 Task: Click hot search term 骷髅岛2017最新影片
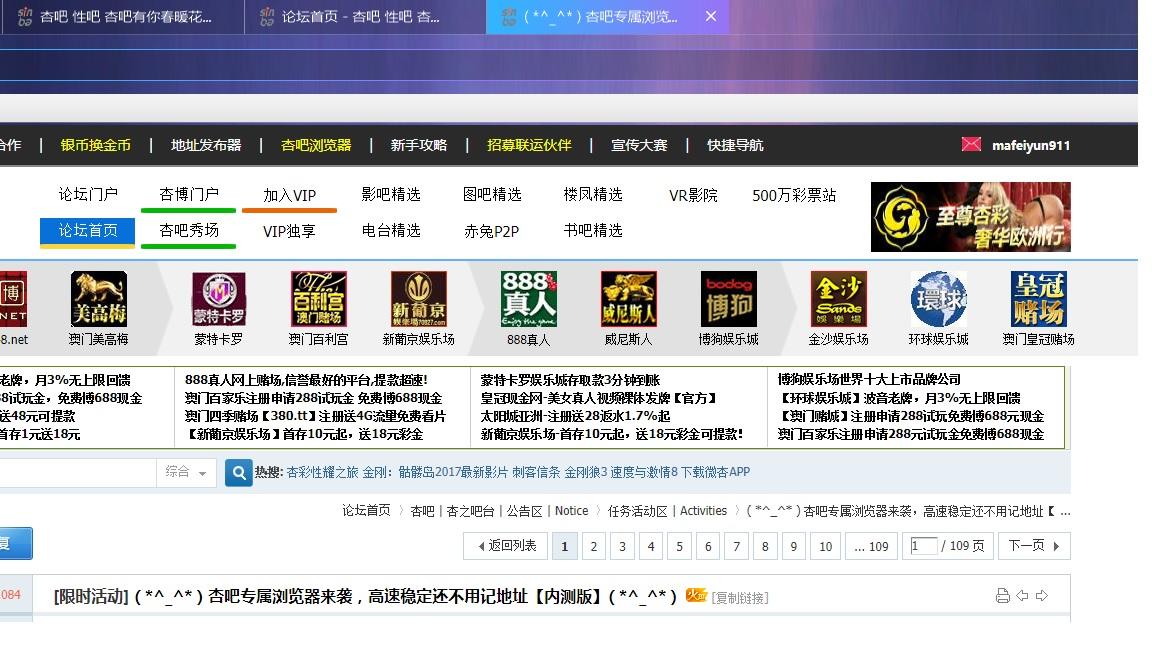point(453,472)
